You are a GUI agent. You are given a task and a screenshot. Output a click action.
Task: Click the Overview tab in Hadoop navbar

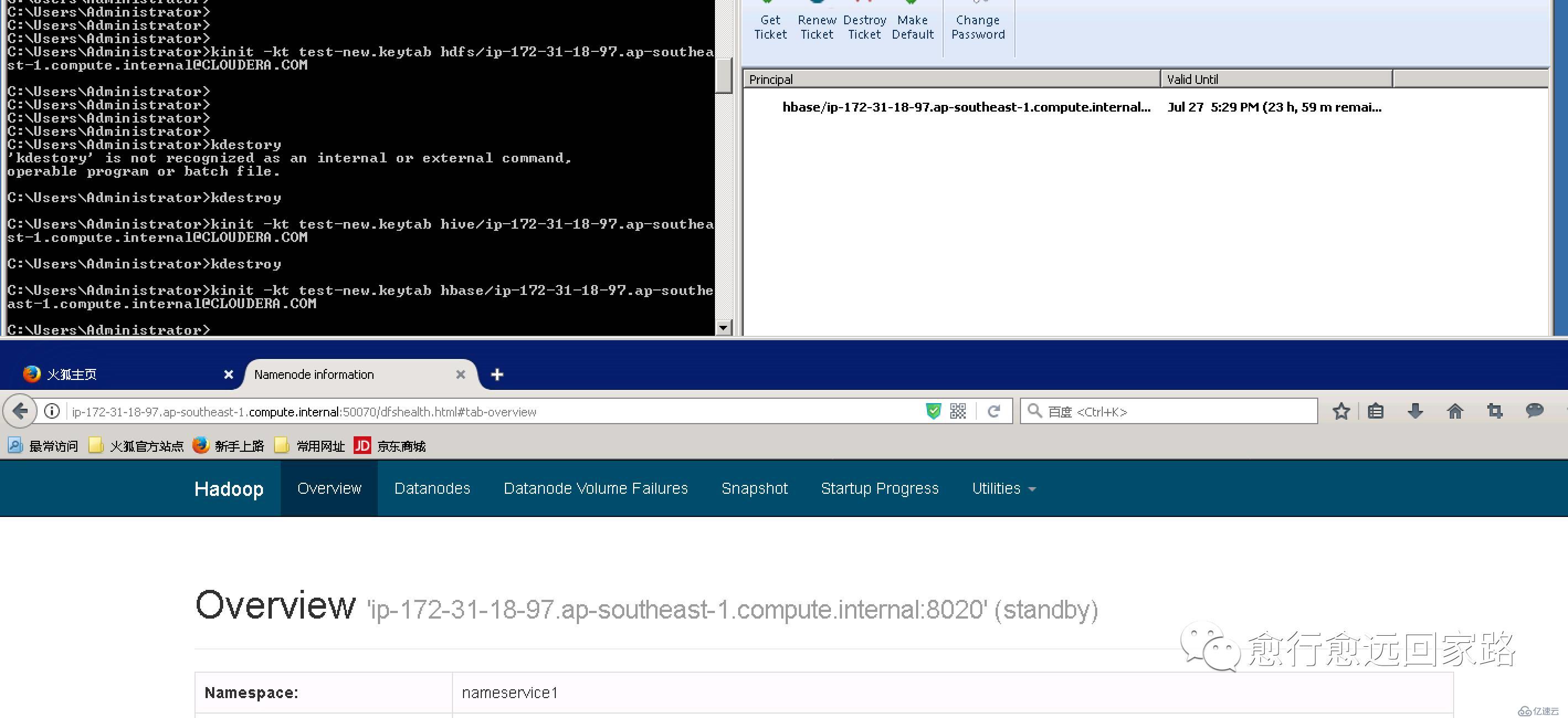(329, 488)
